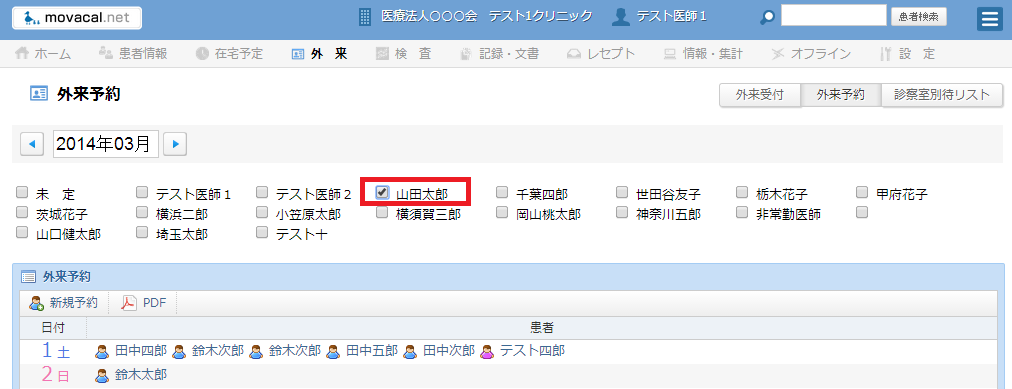The height and width of the screenshot is (389, 1012).
Task: Switch to 外来予約 tab button
Action: [840, 95]
